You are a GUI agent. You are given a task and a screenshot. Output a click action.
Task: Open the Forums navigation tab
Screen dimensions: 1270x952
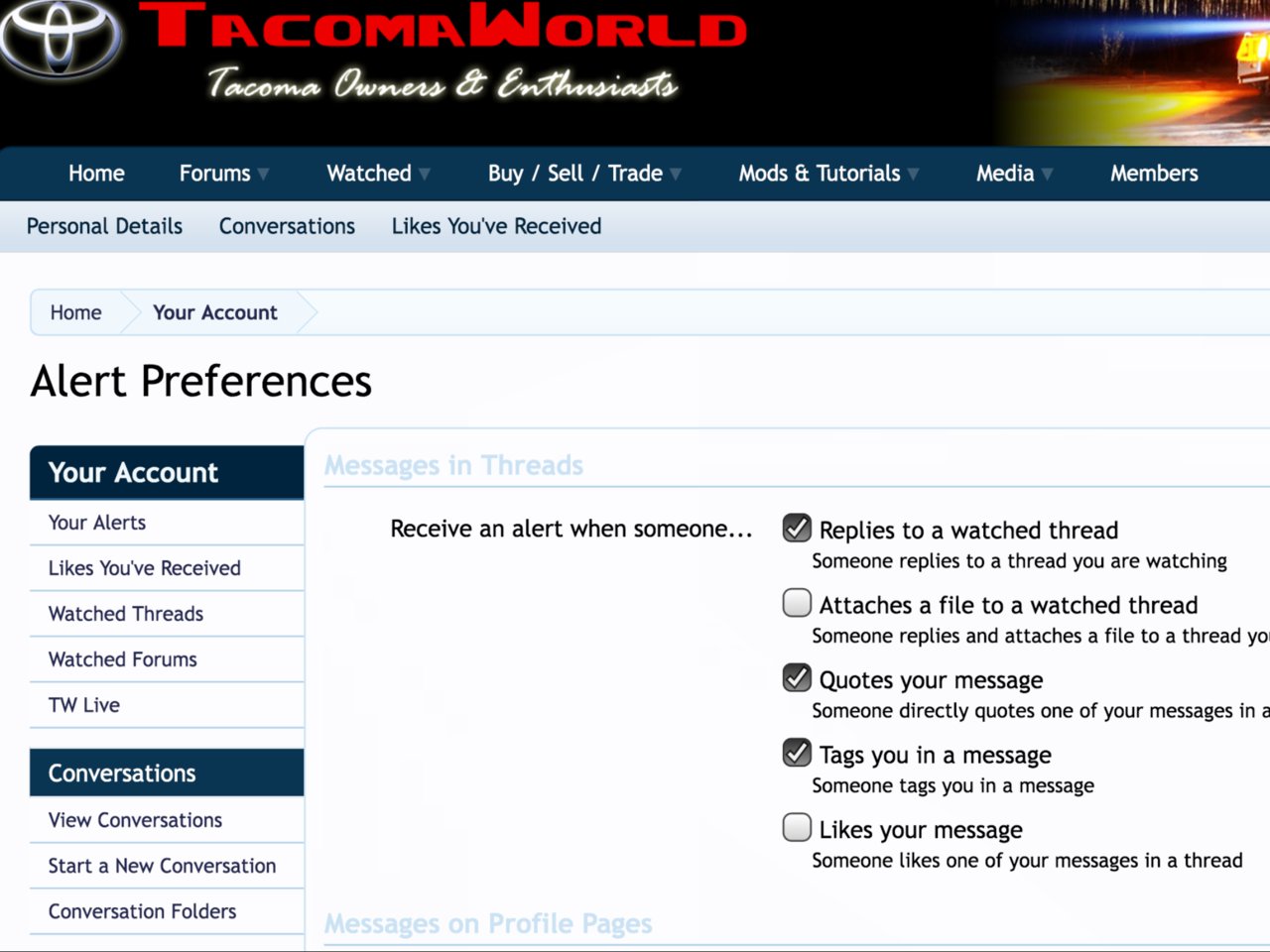click(x=214, y=174)
